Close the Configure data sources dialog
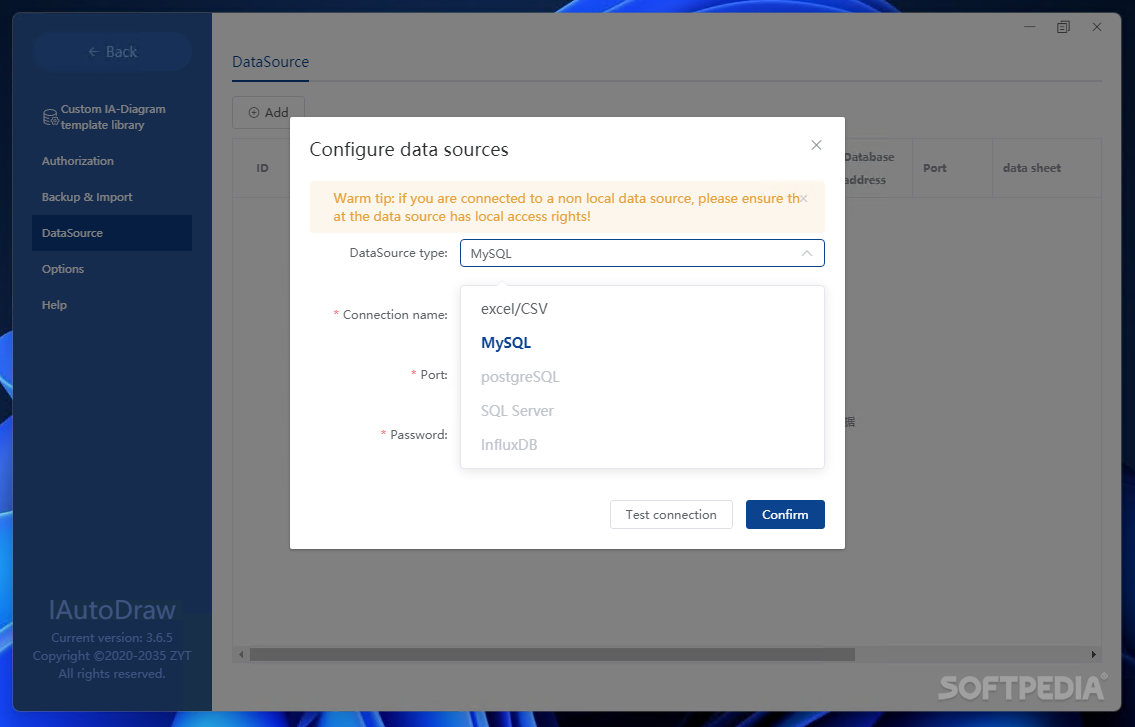The height and width of the screenshot is (727, 1135). click(816, 145)
